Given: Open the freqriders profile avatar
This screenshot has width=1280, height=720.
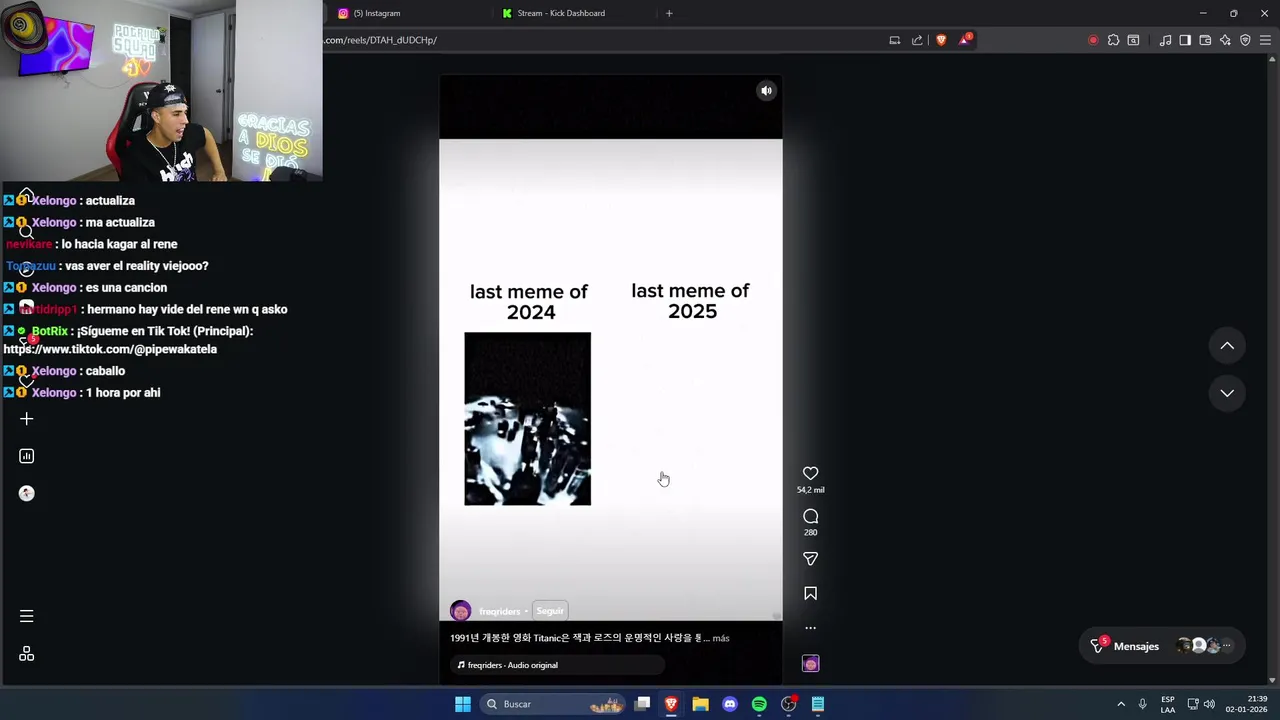Looking at the screenshot, I should click(460, 611).
